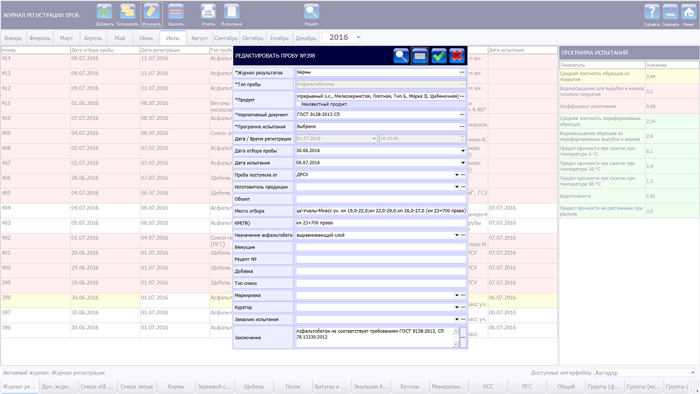Click the keyboard icon in the edit dialog header
This screenshot has width=700, height=394.
coord(420,56)
